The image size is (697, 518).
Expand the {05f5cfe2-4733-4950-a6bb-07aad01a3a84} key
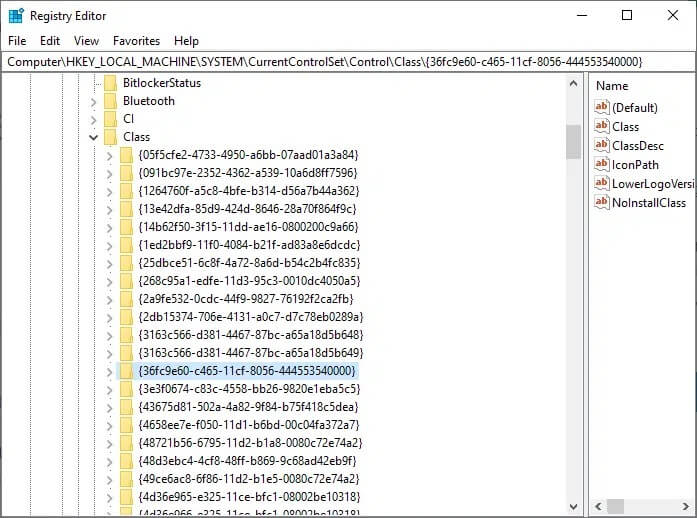(109, 156)
